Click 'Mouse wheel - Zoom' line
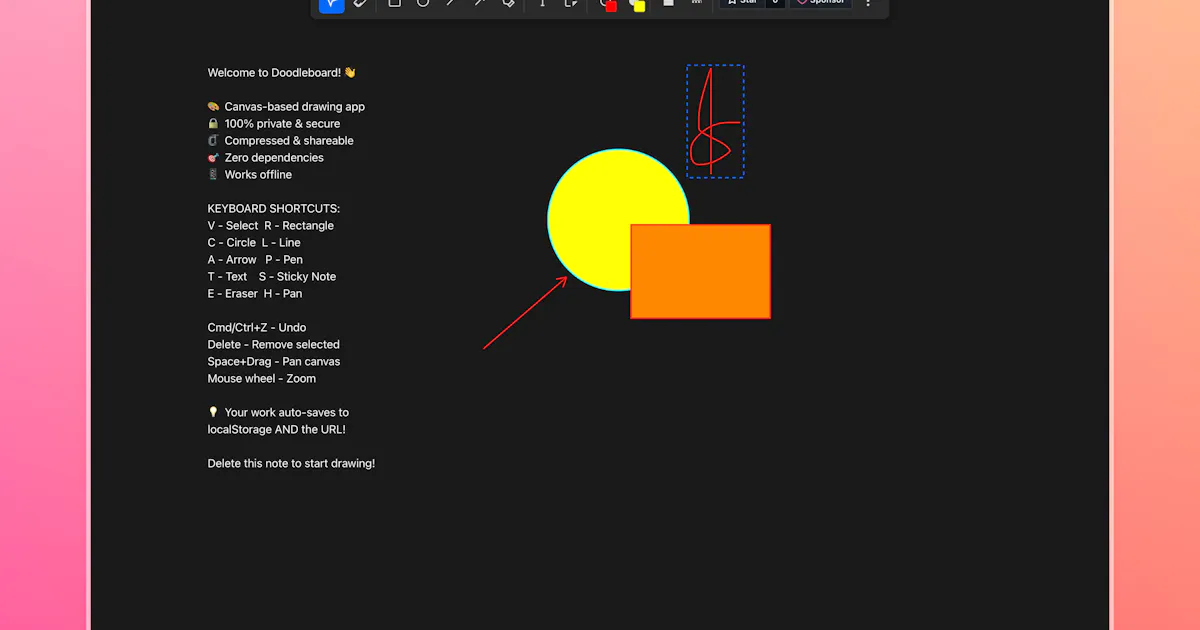 pos(262,379)
